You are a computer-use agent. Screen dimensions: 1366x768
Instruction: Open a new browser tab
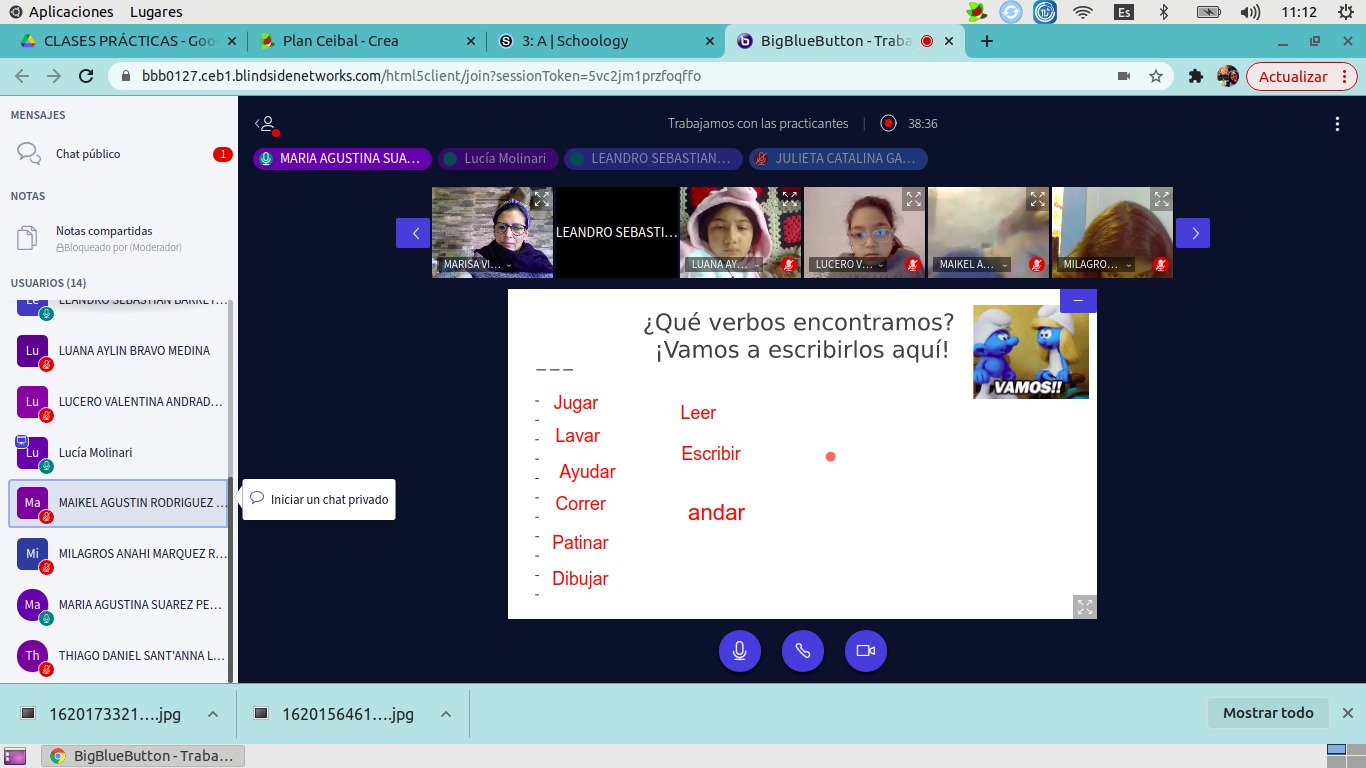[x=987, y=41]
